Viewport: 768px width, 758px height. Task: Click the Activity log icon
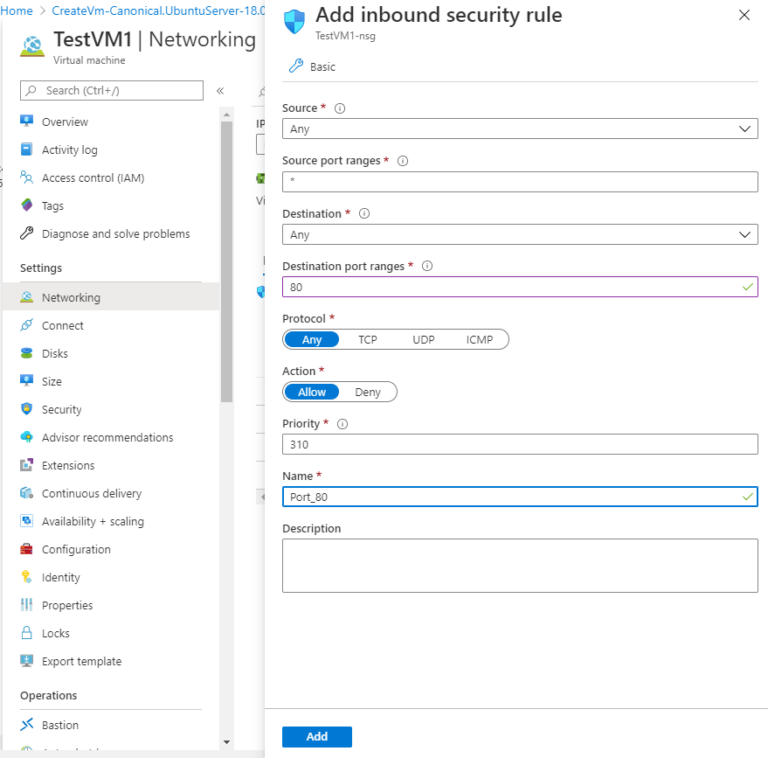(26, 149)
